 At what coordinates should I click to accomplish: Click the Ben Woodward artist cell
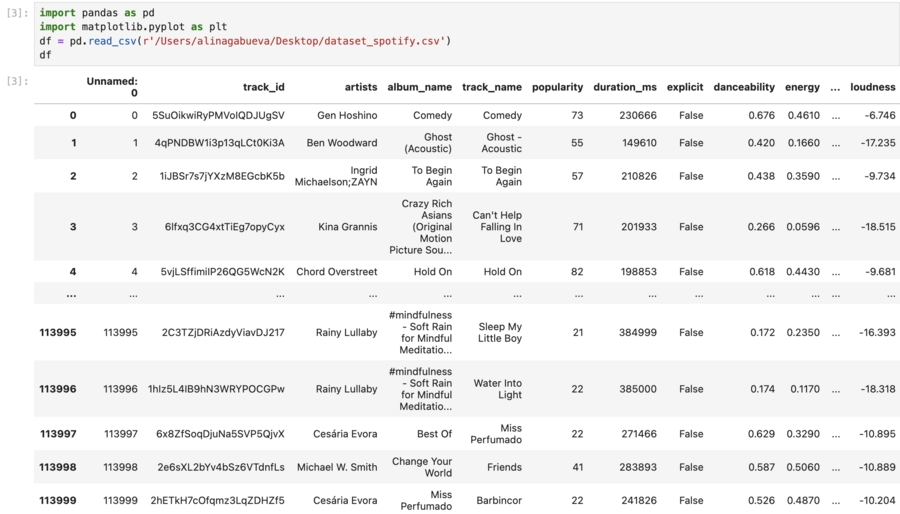[342, 143]
